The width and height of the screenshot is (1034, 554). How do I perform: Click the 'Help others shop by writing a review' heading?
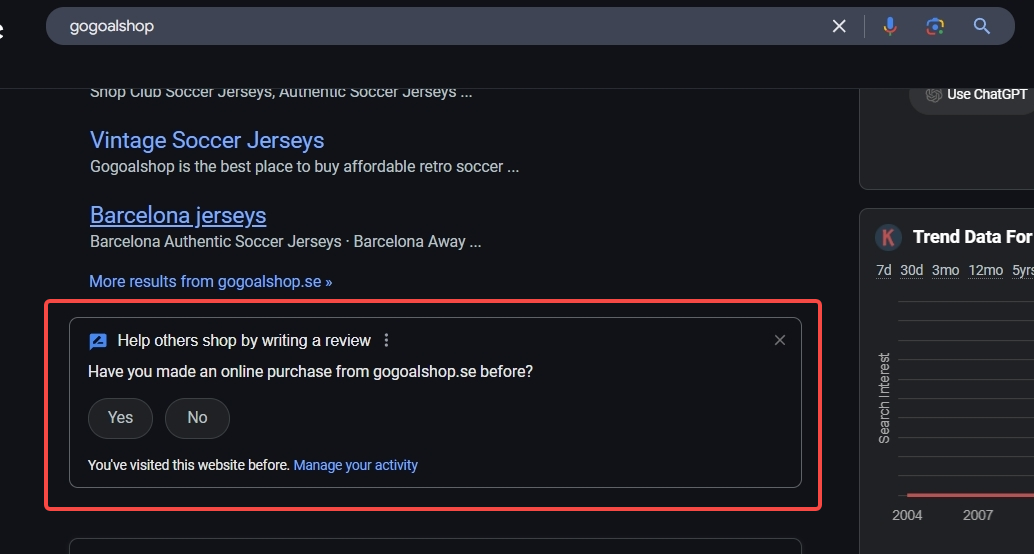click(x=244, y=340)
